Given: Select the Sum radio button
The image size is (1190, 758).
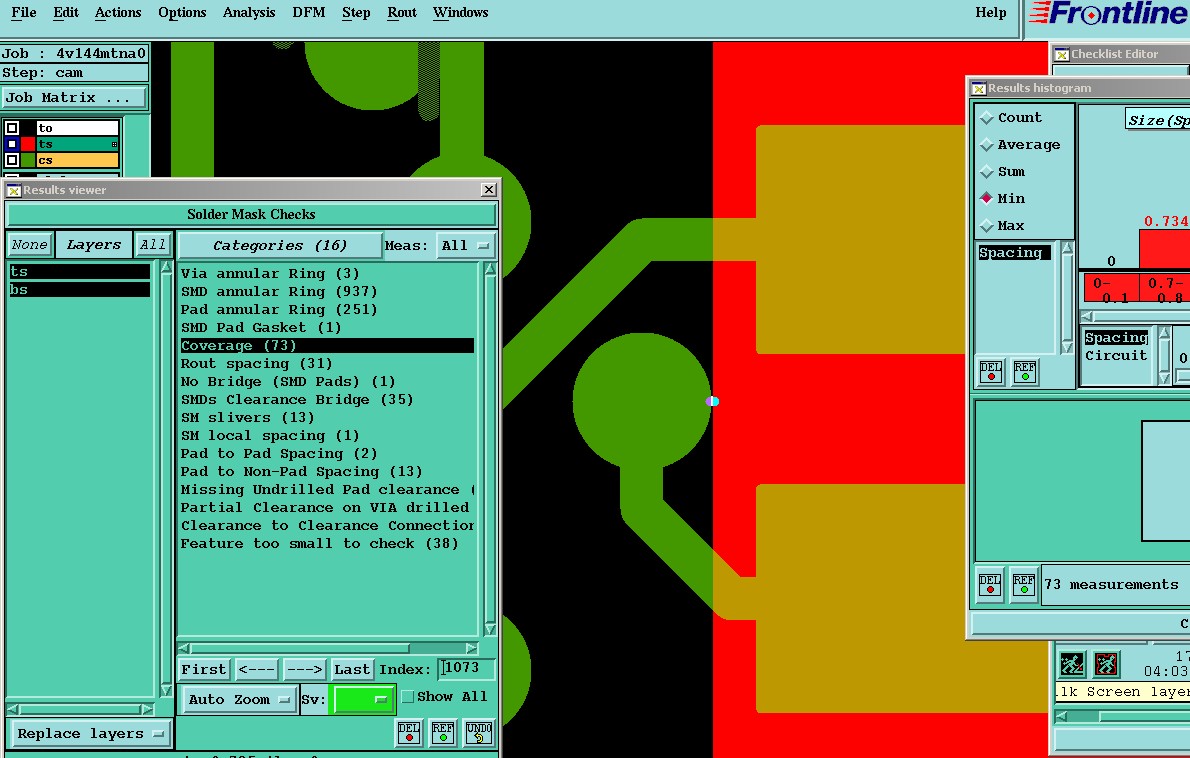Looking at the screenshot, I should (x=987, y=171).
